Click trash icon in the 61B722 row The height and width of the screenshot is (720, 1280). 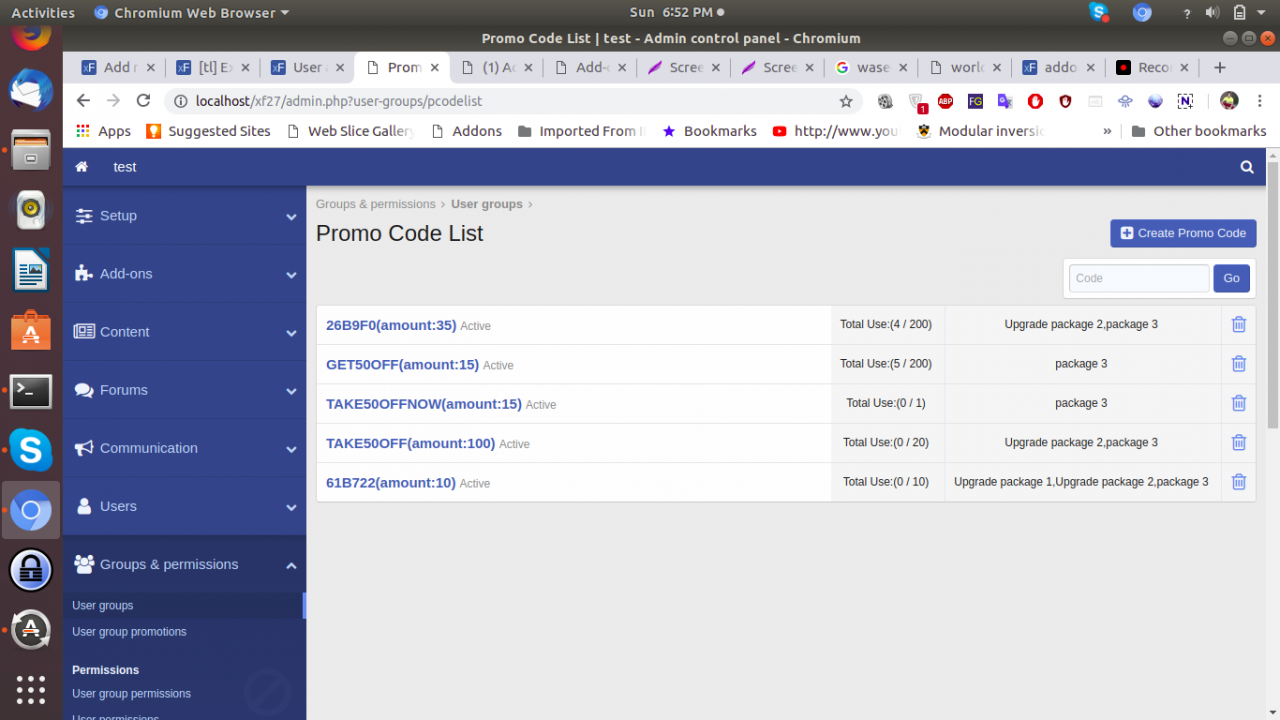1238,482
